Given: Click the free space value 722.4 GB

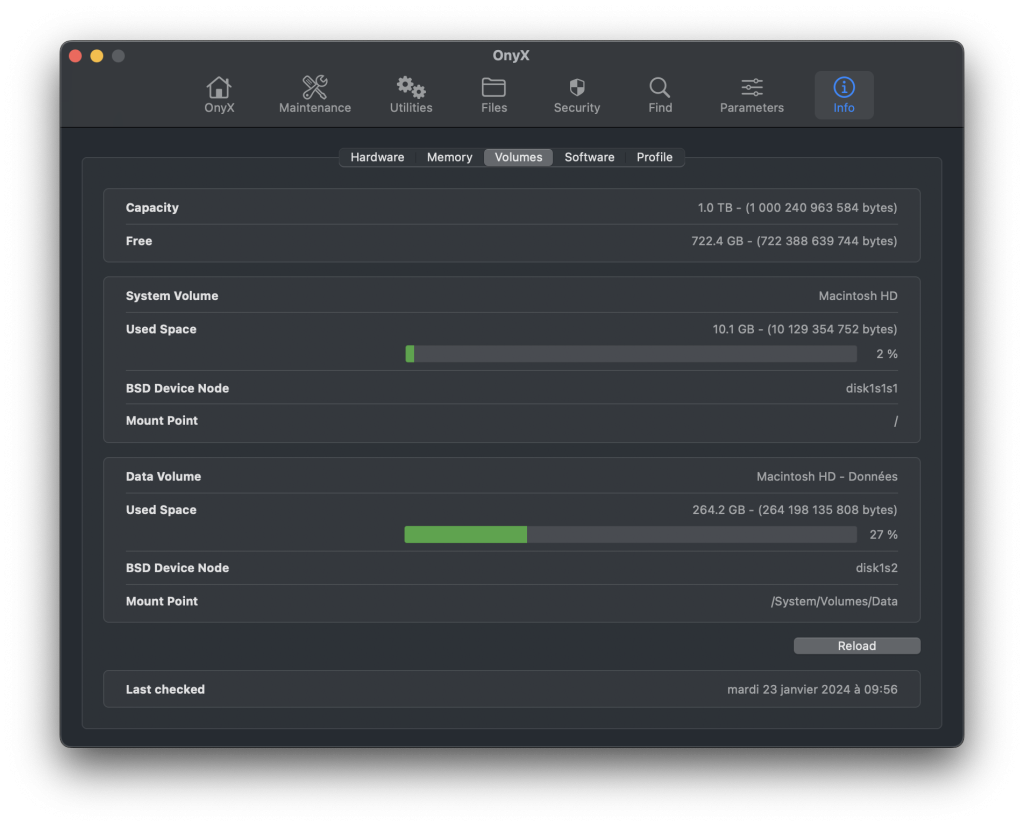Looking at the screenshot, I should pos(794,241).
